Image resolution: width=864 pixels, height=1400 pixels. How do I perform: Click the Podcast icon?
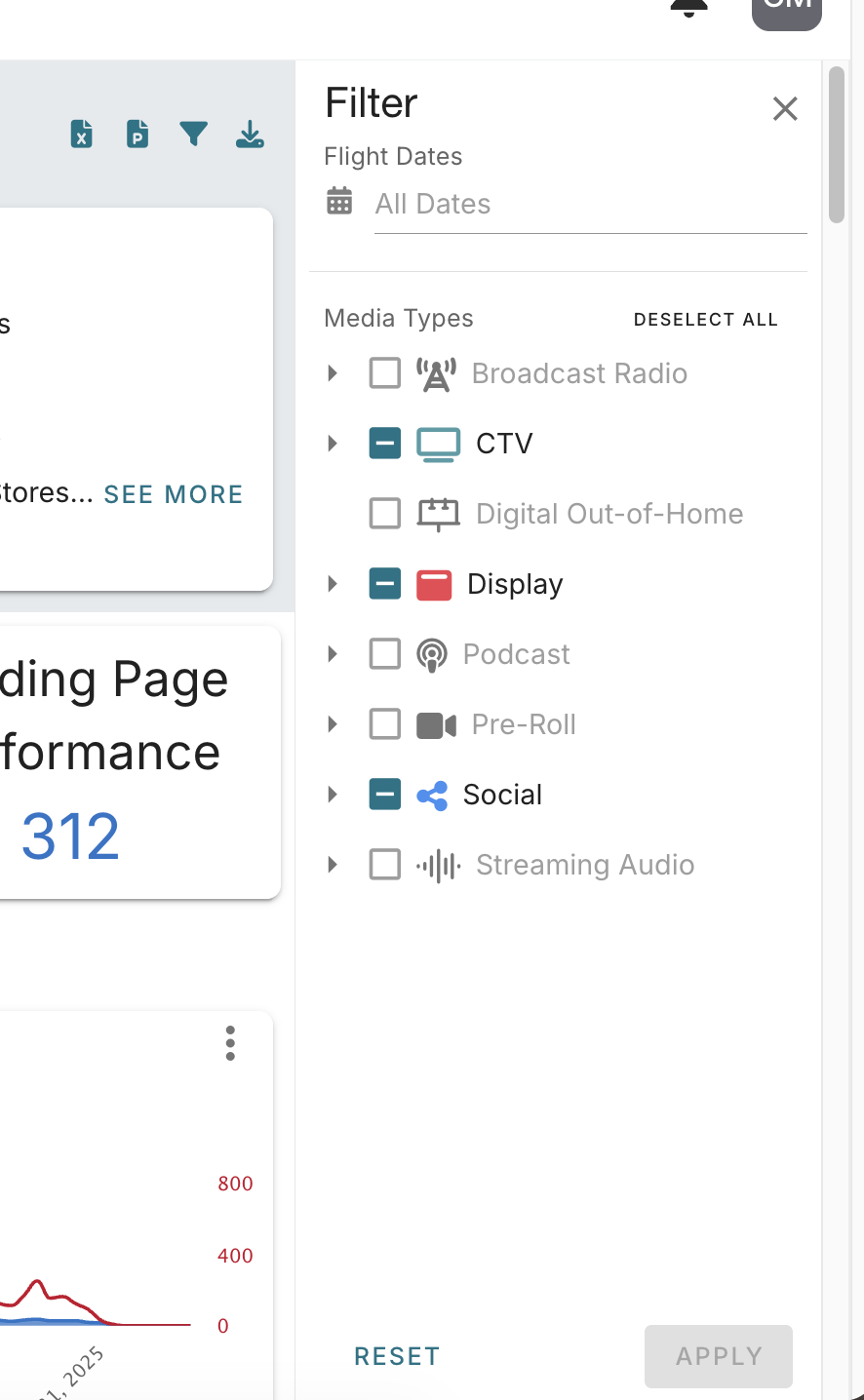pyautogui.click(x=432, y=654)
